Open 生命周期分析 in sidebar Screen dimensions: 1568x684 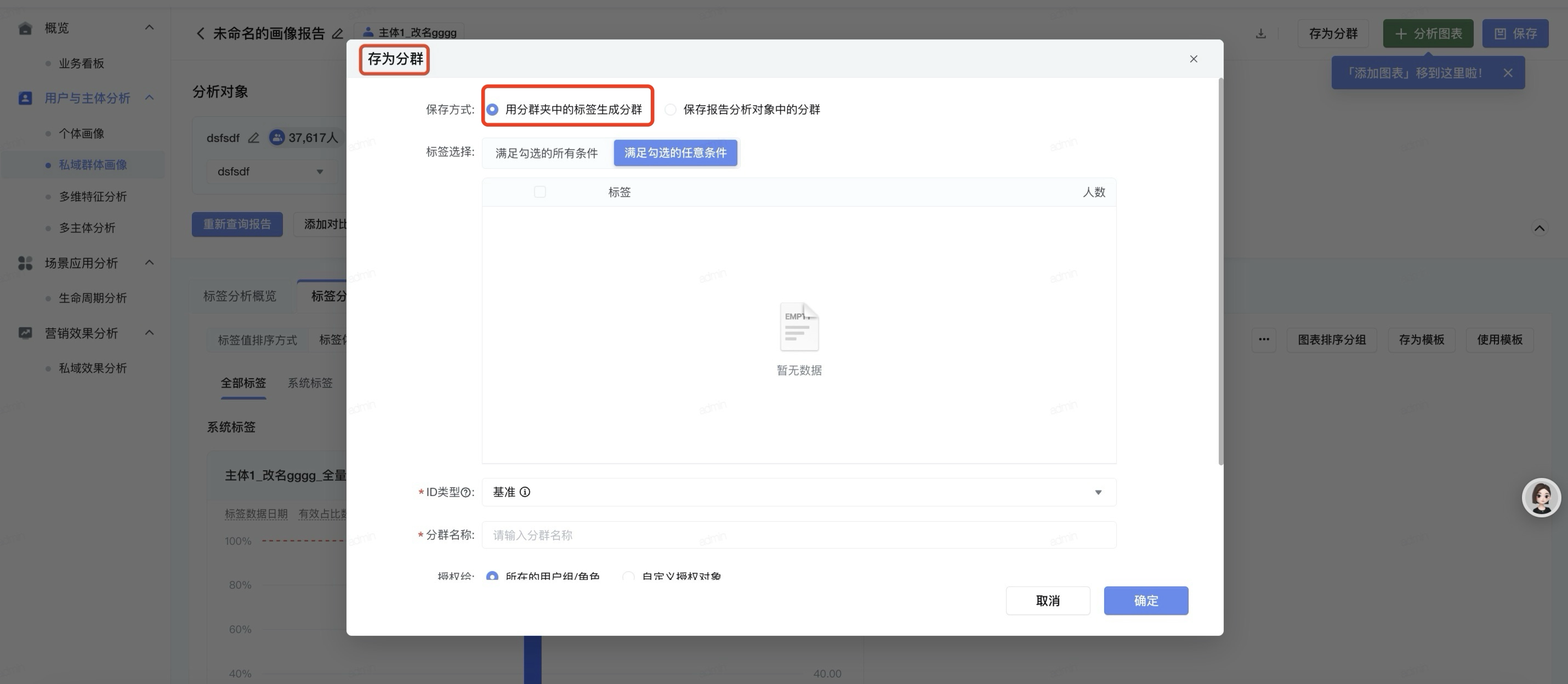pos(93,298)
